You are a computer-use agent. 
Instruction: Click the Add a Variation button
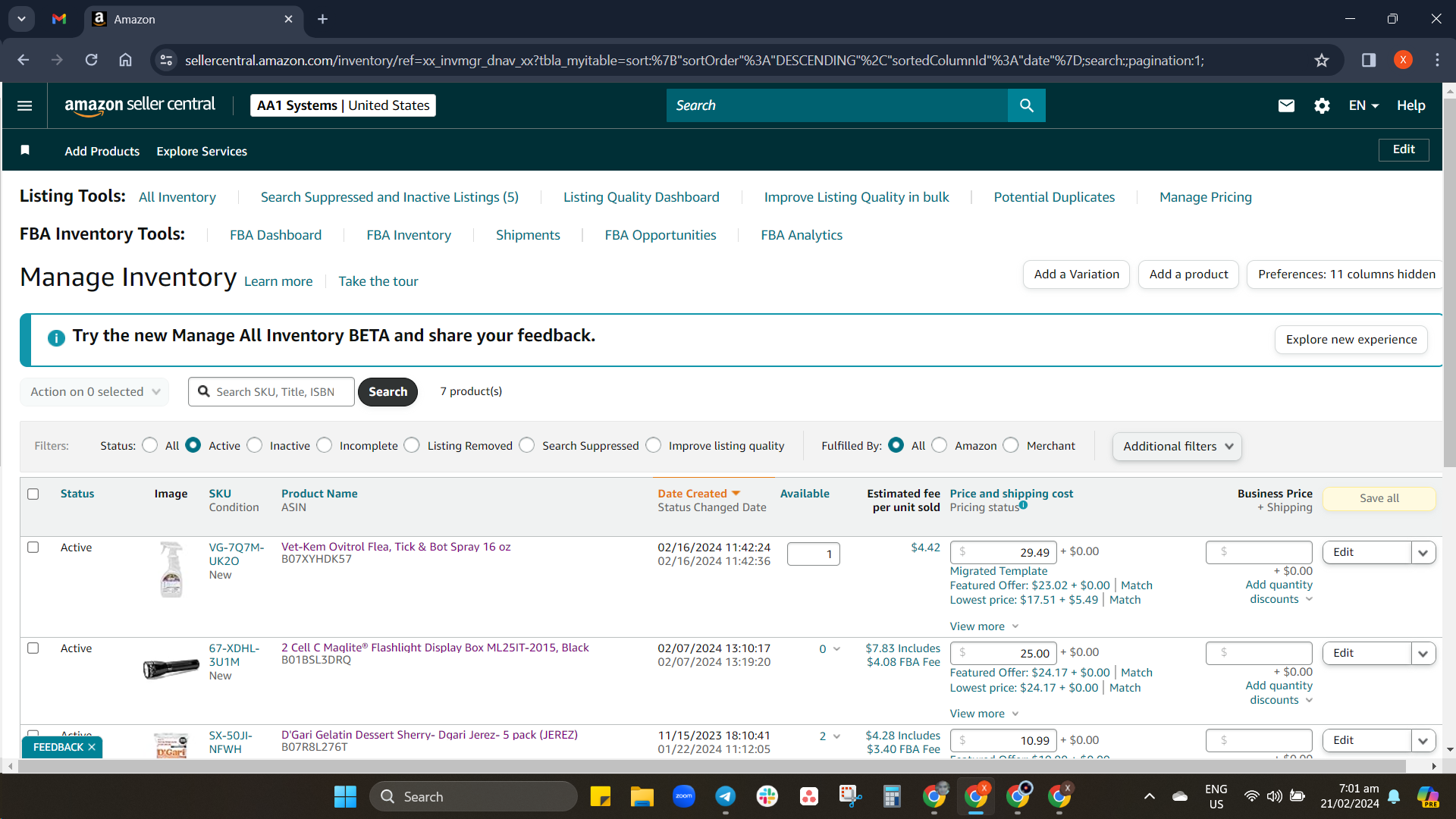[1076, 275]
